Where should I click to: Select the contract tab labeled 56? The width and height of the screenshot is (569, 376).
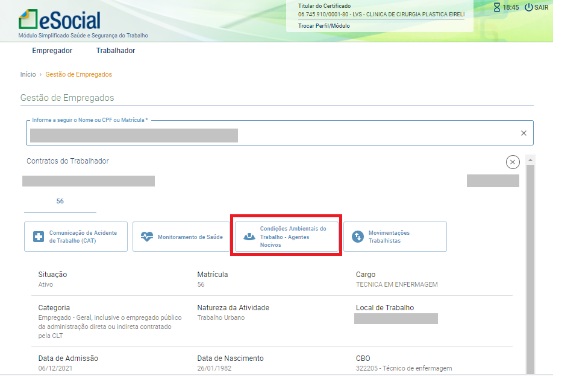coord(60,201)
